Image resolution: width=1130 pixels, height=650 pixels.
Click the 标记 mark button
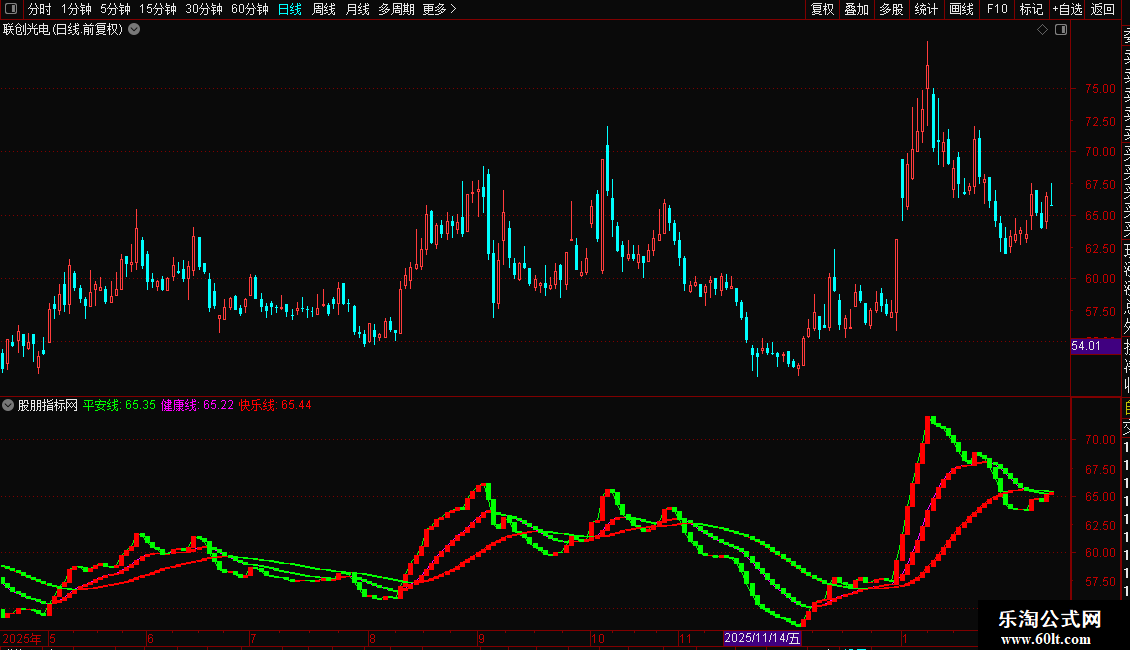[x=1031, y=9]
